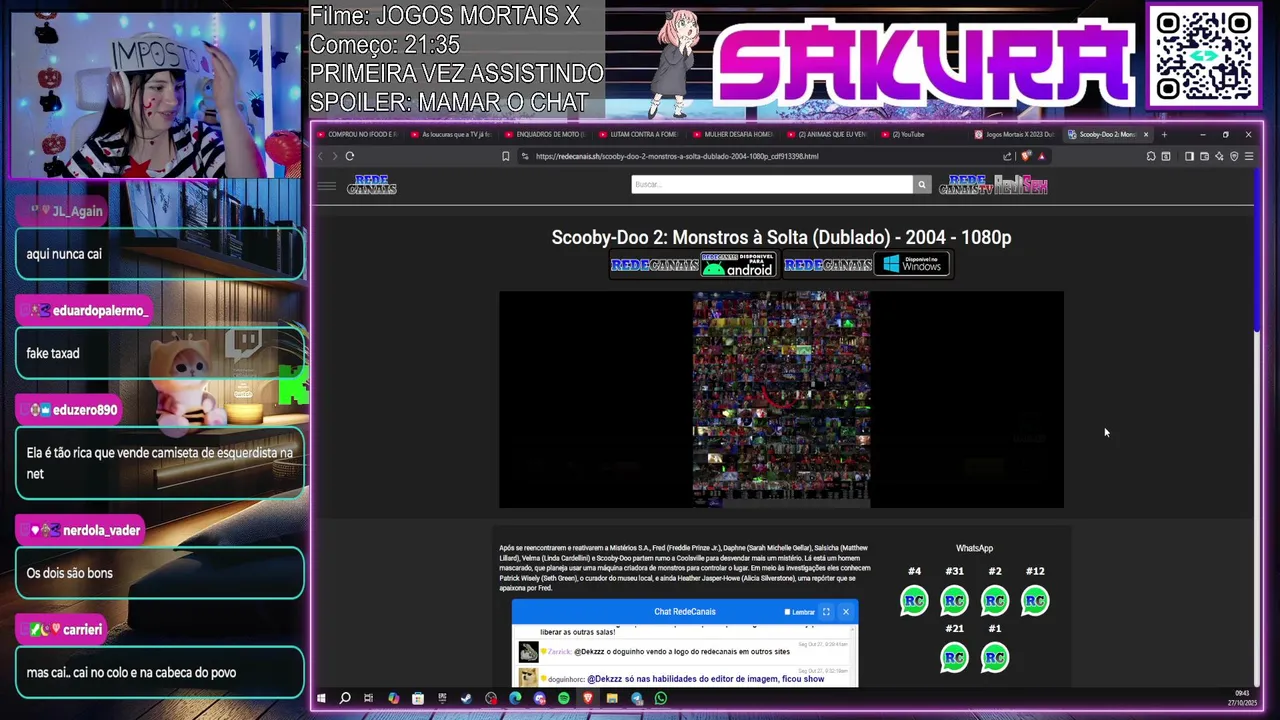Open WhatsApp group #4 icon
The width and height of the screenshot is (1280, 720).
[x=914, y=601]
